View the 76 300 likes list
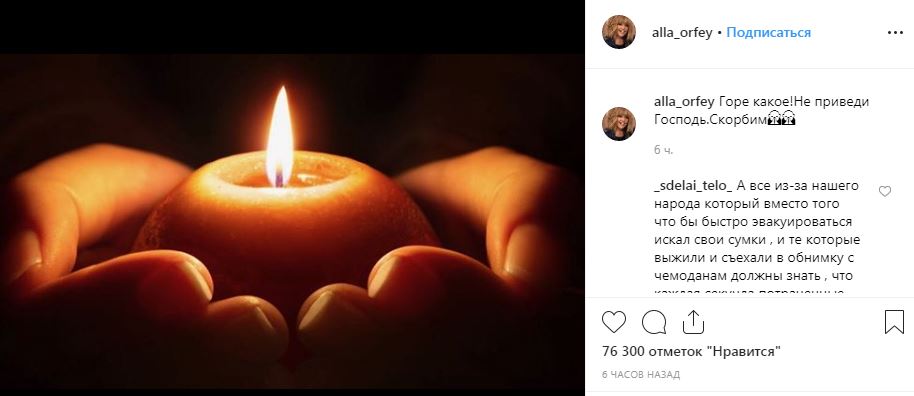Viewport: 914px width, 396px height. click(691, 352)
